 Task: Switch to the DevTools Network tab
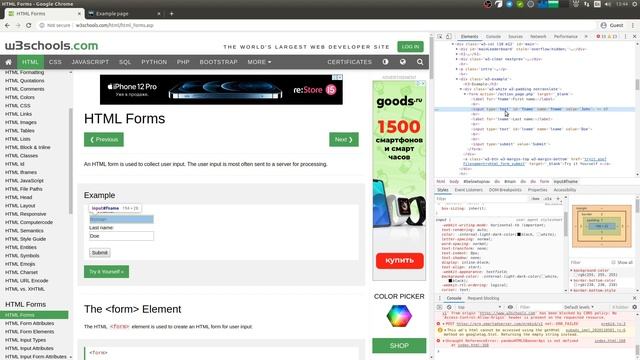coord(538,36)
